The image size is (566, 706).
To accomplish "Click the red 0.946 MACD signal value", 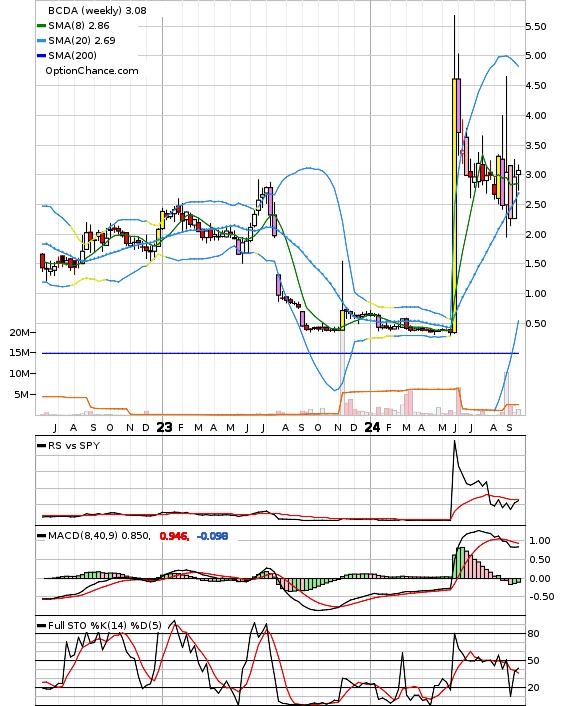I will coord(174,536).
